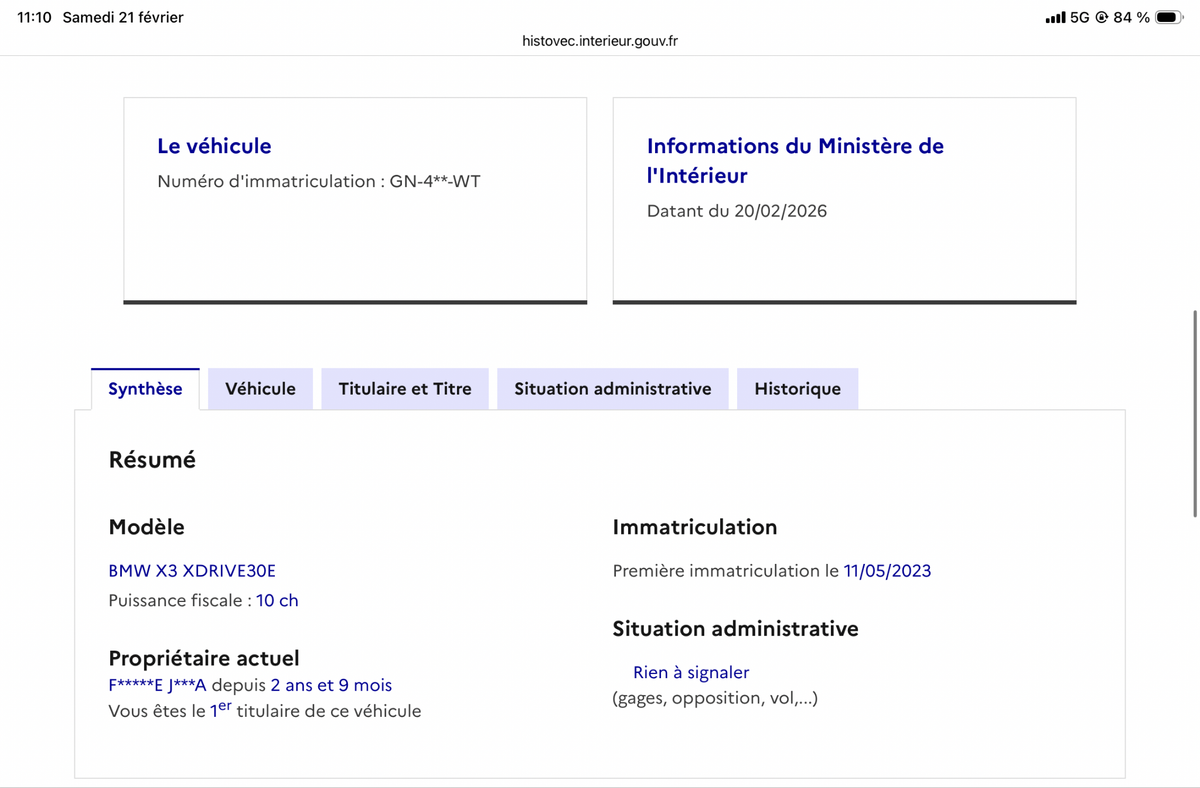Tap the 10 ch fiscal power value
Screen dimensions: 1200x788
277,601
